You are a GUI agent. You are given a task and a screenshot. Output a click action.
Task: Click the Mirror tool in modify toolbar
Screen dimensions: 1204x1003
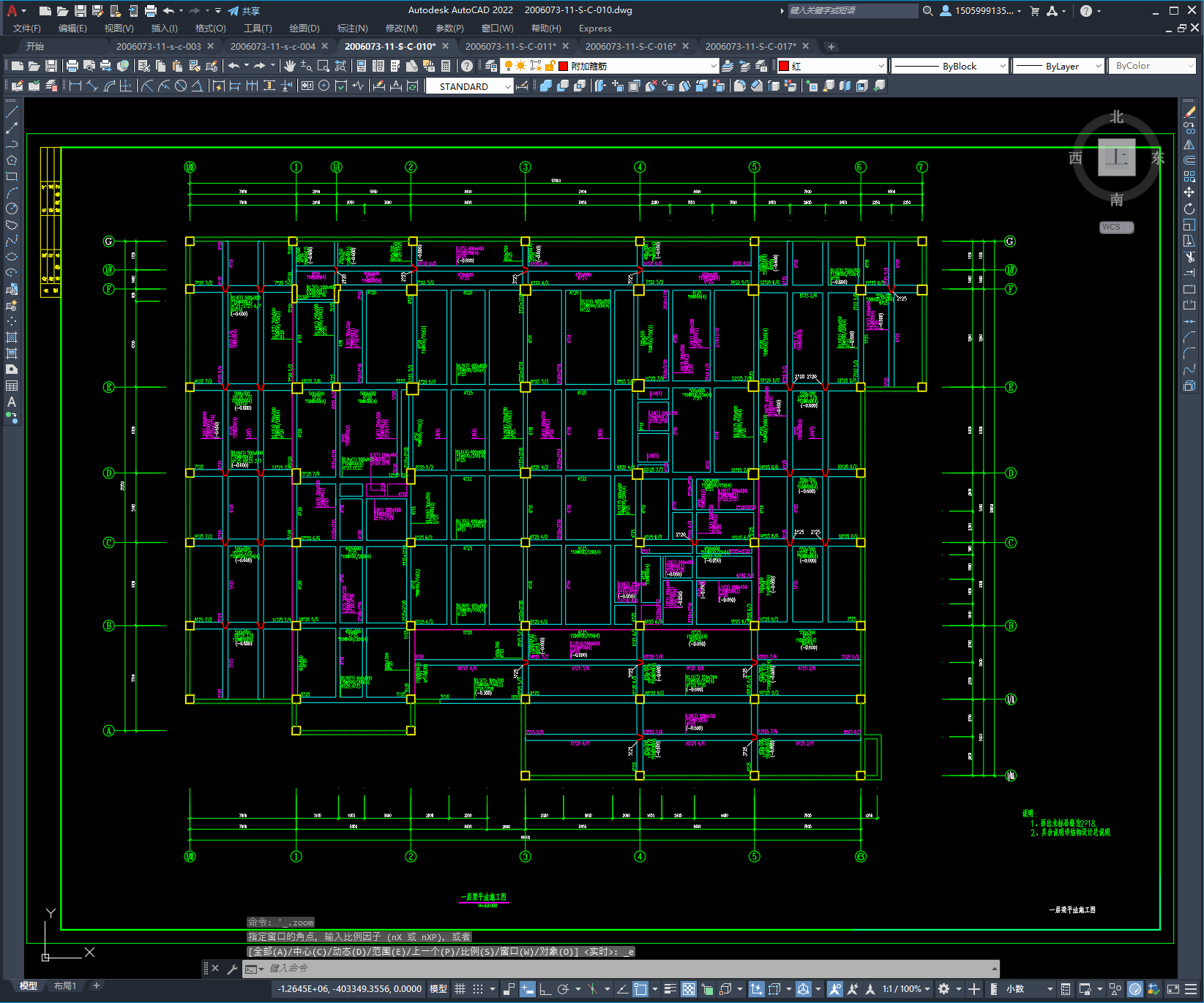[x=1189, y=144]
